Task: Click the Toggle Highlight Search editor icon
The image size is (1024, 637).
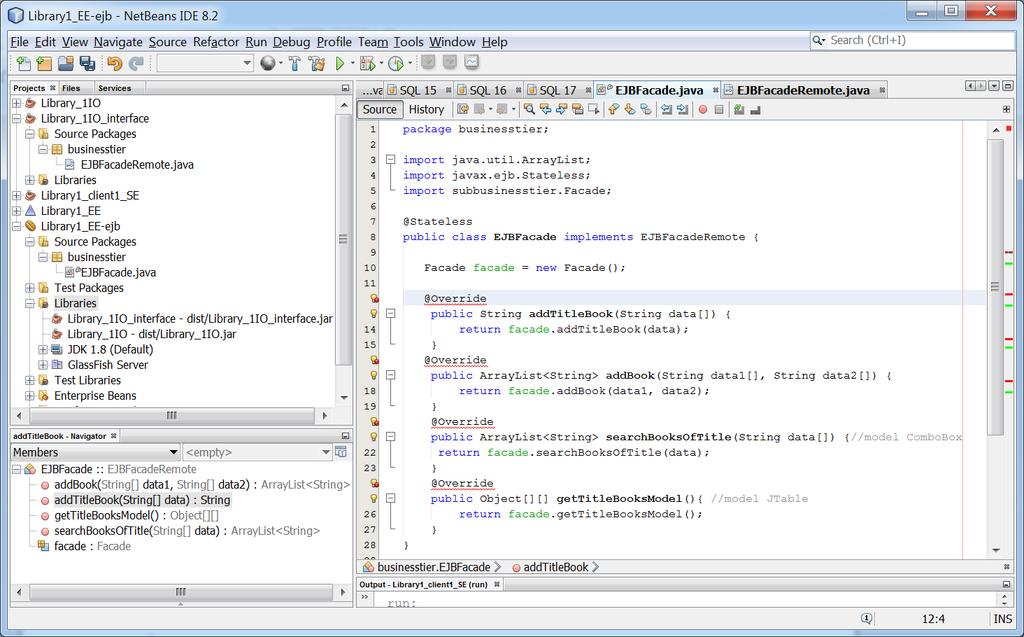Action: pyautogui.click(x=577, y=109)
